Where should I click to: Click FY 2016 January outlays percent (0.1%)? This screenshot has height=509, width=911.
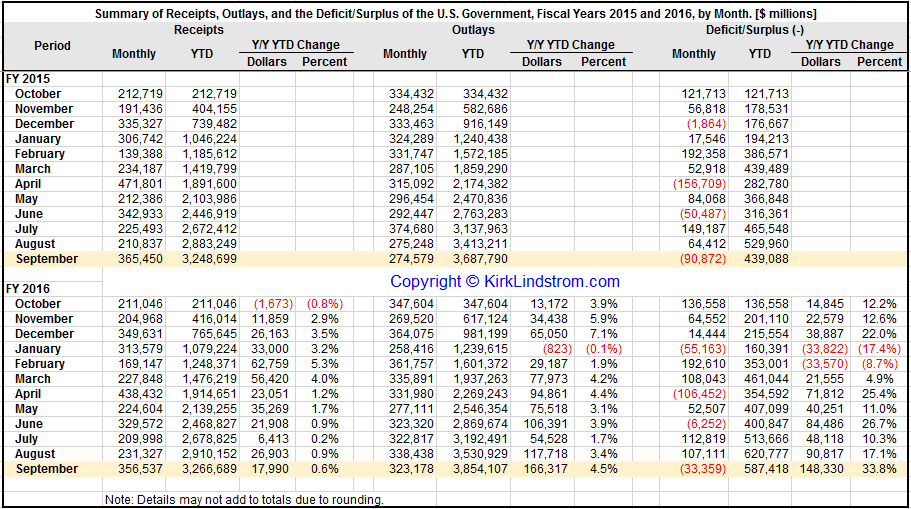[604, 349]
